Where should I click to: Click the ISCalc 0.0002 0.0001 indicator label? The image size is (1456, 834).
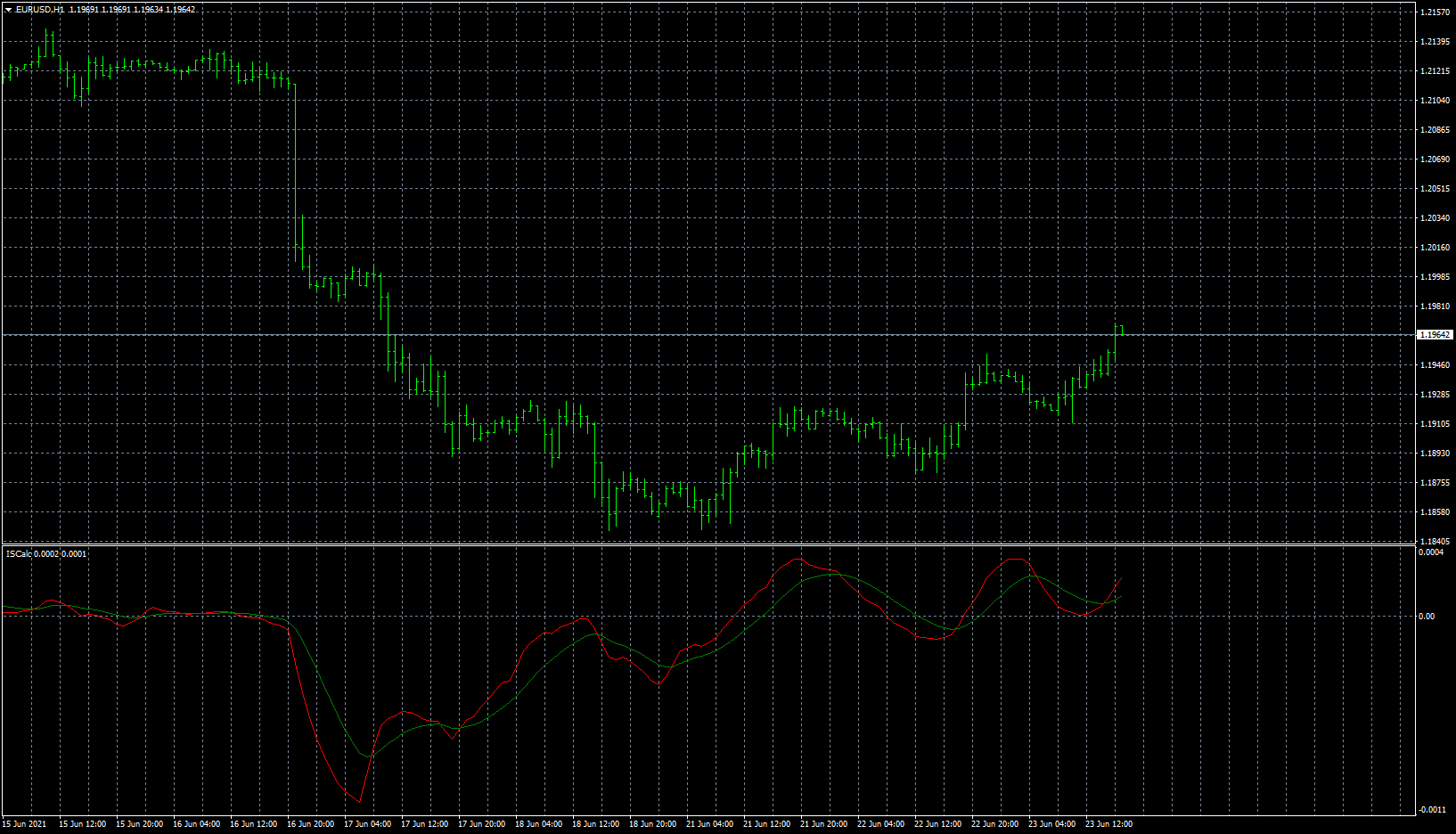46,554
